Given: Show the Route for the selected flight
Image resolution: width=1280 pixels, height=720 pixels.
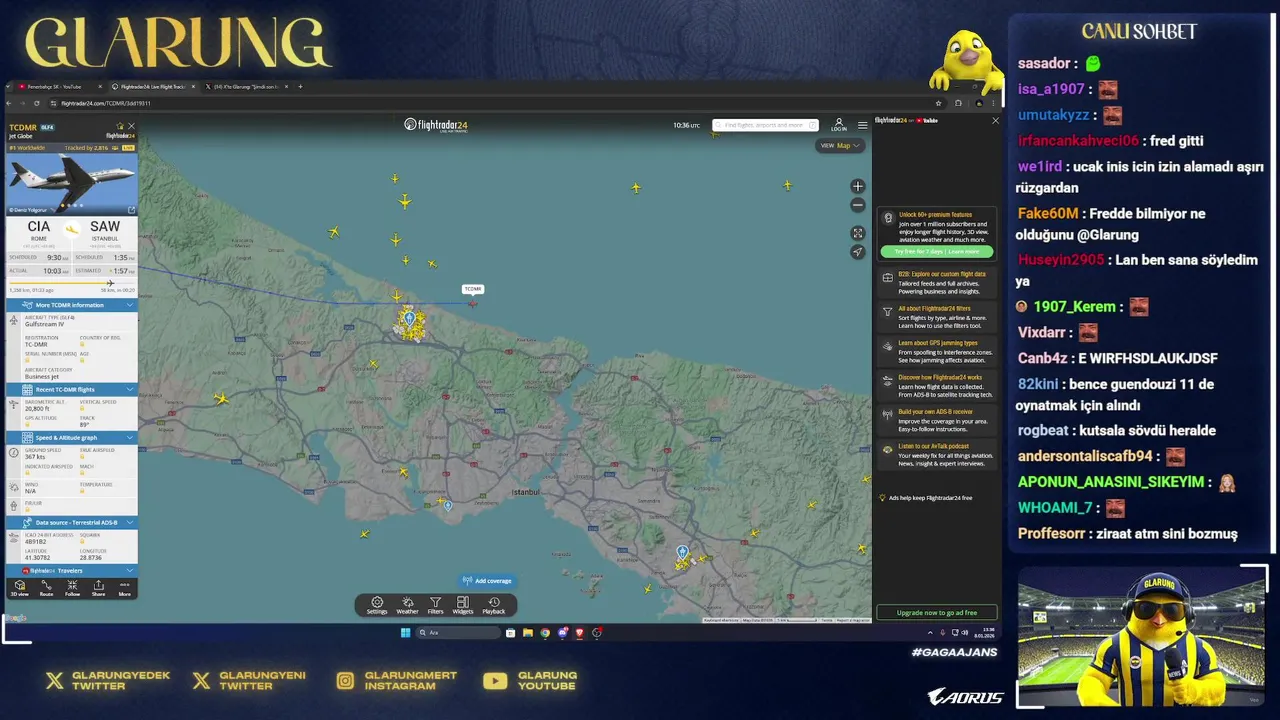Looking at the screenshot, I should pos(46,588).
